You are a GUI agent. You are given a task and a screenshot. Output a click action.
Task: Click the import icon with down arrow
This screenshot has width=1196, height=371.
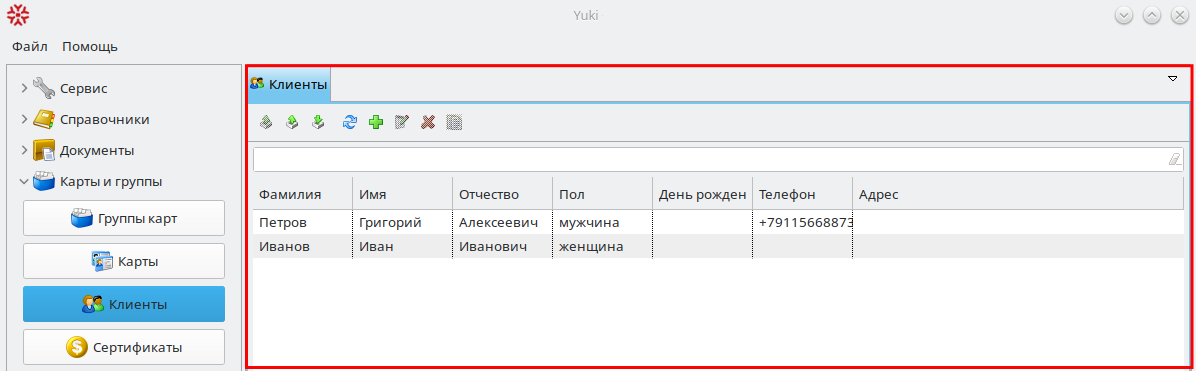(318, 121)
